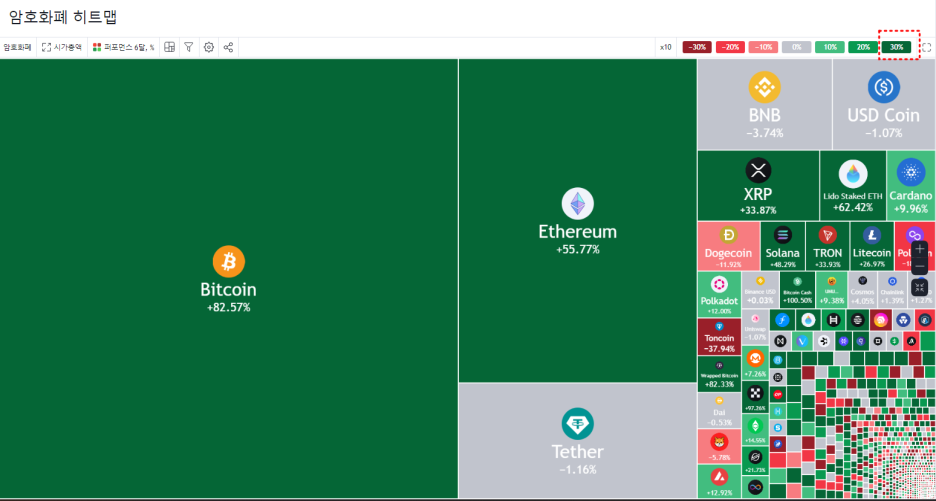
Task: Click the Bitcoin logo icon
Action: (229, 262)
